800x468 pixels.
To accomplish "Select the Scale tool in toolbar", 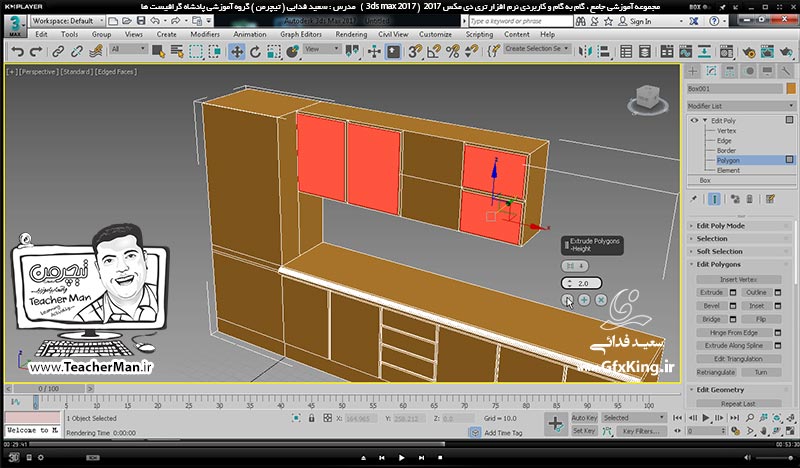I will point(274,52).
